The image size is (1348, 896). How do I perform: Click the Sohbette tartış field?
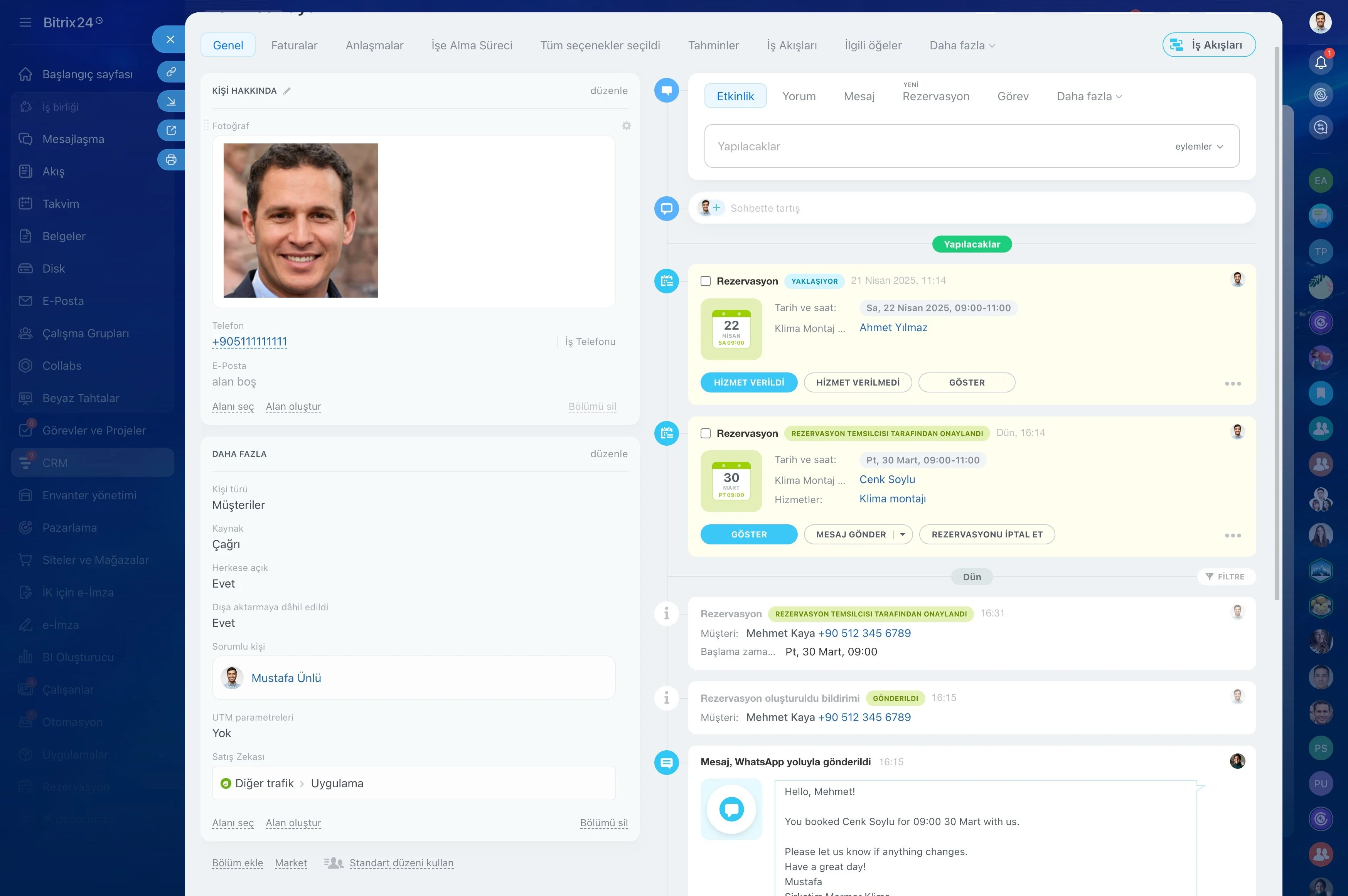pos(971,209)
